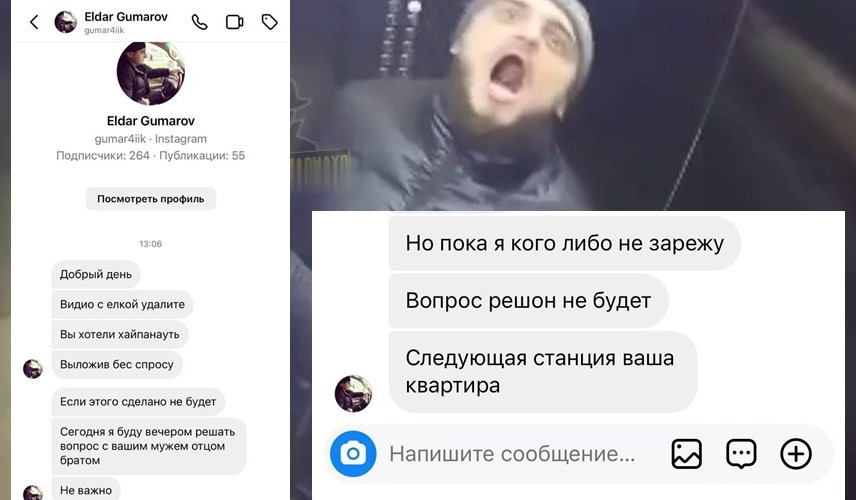The height and width of the screenshot is (500, 856).
Task: Open the large Eldar Gumarov profile photo
Action: (x=151, y=73)
